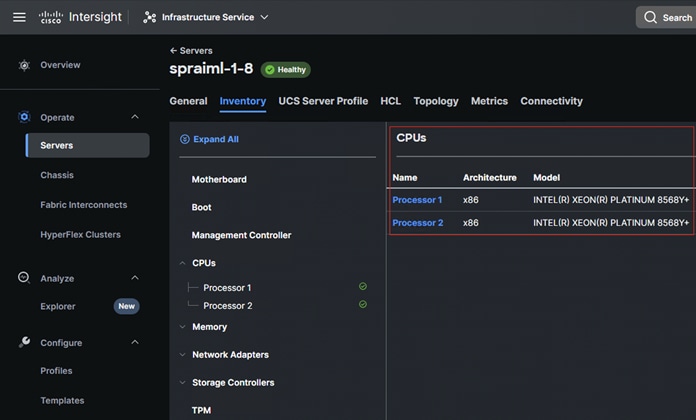696x420 pixels.
Task: Click Processor 2 model INTEL(R) XEON(R) PLATINUM 8568Y+
Action: [611, 223]
